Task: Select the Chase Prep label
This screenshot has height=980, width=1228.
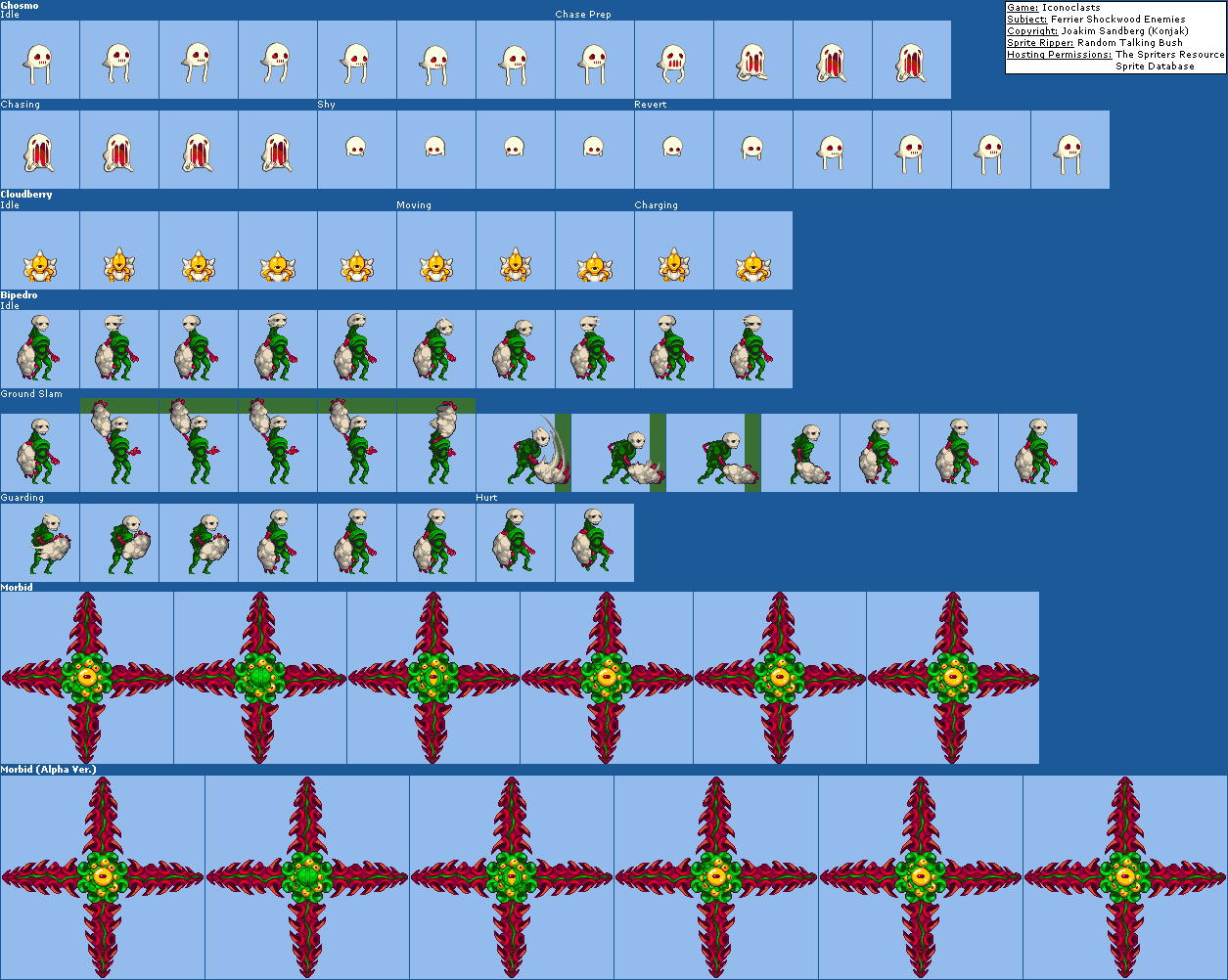Action: pos(583,15)
